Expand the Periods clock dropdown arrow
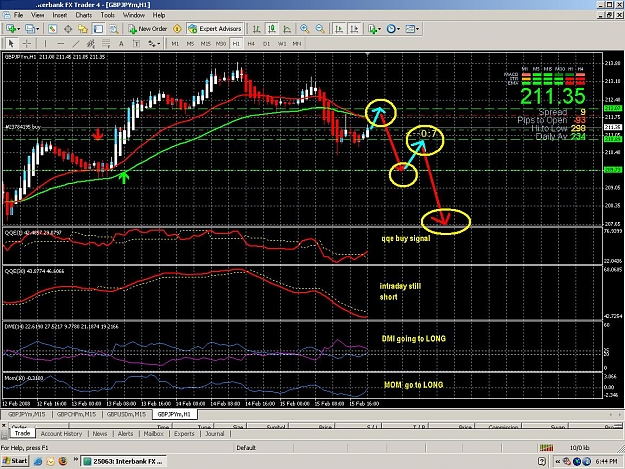 pos(398,29)
